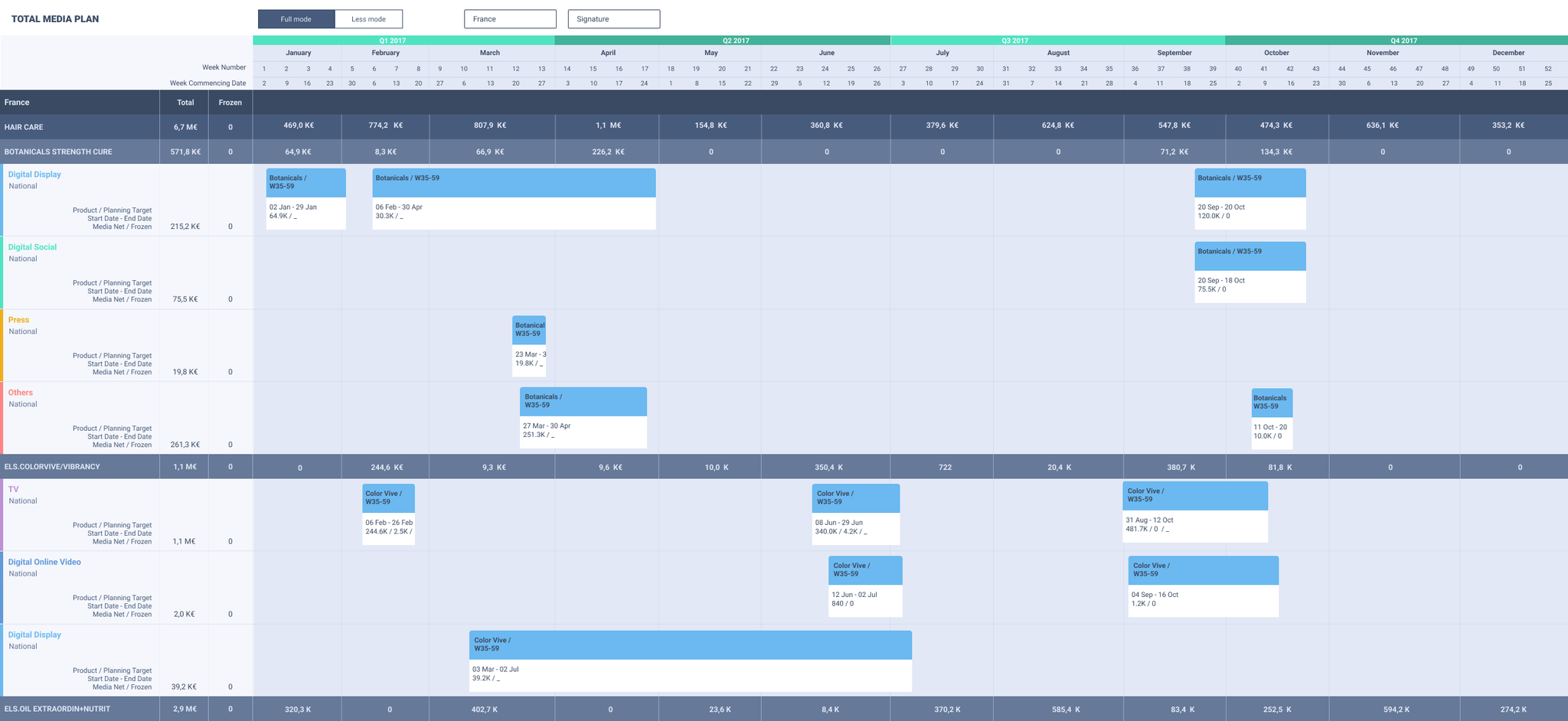Select the Q3 2017 quarter header

click(1057, 41)
